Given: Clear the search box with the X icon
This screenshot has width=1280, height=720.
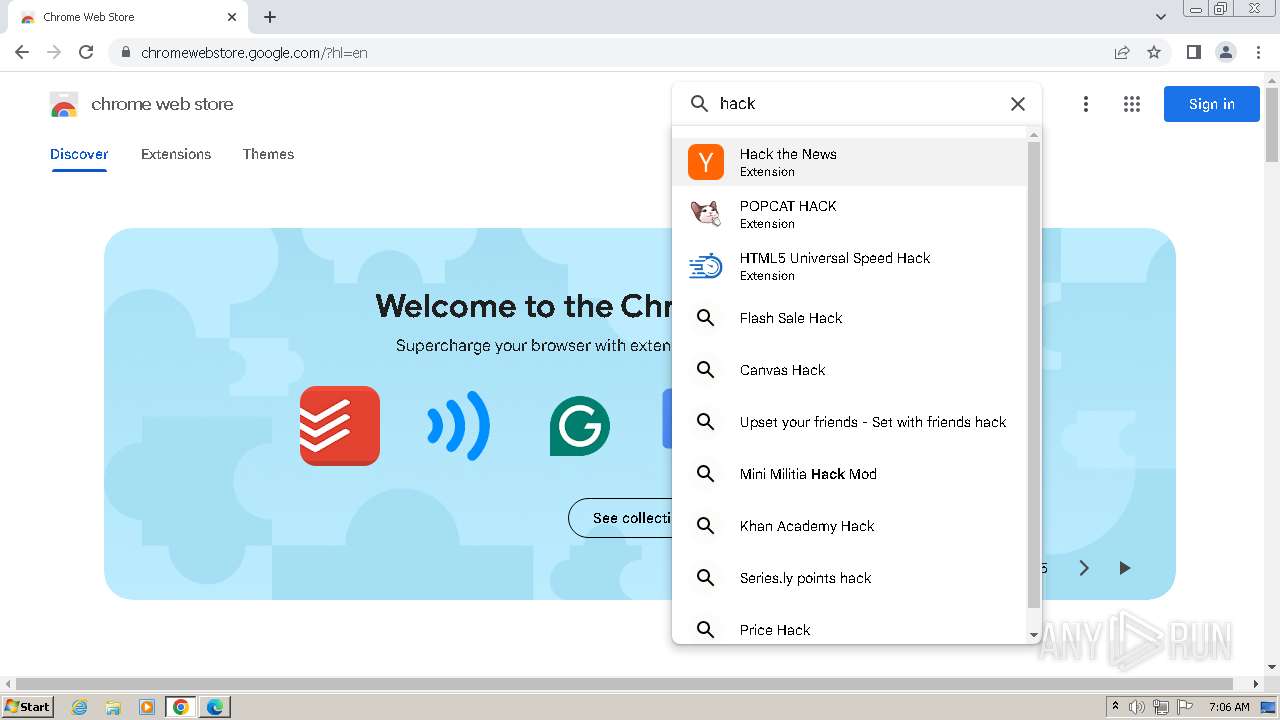Looking at the screenshot, I should coord(1018,104).
